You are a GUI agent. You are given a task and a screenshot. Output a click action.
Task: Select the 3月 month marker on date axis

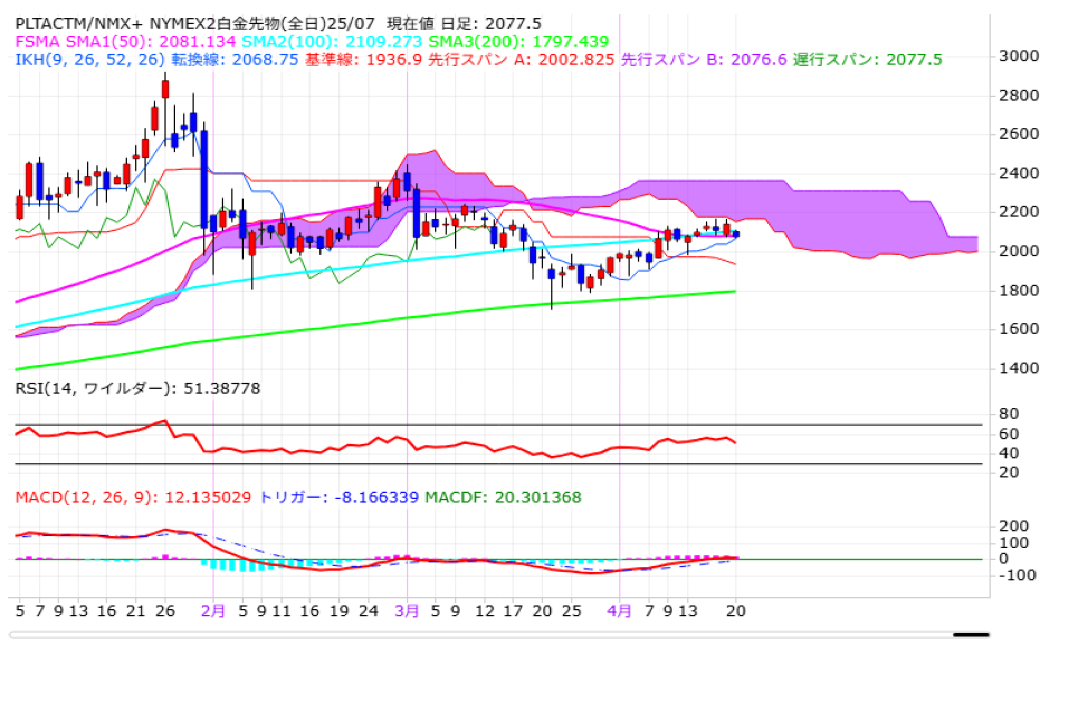[x=407, y=609]
